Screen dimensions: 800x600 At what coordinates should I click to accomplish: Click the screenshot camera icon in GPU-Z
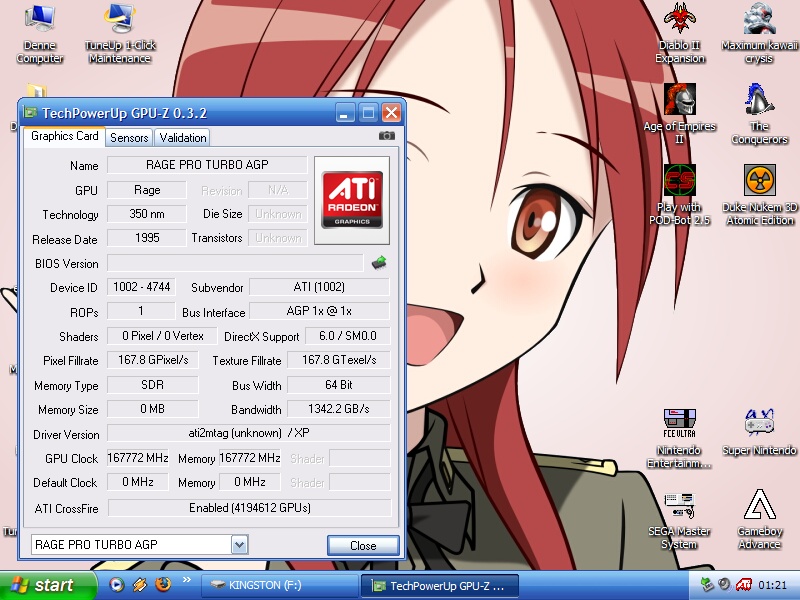(x=387, y=136)
